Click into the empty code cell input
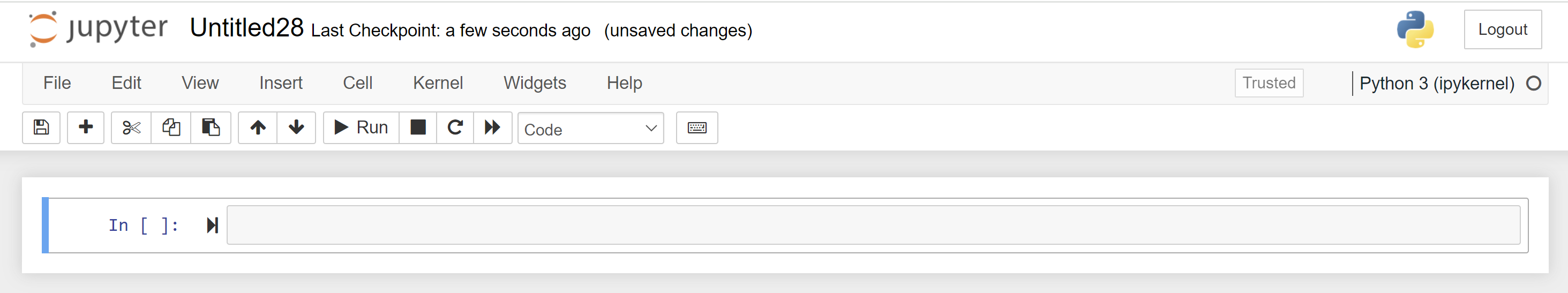Screen dimensions: 1568x293 [x=873, y=226]
